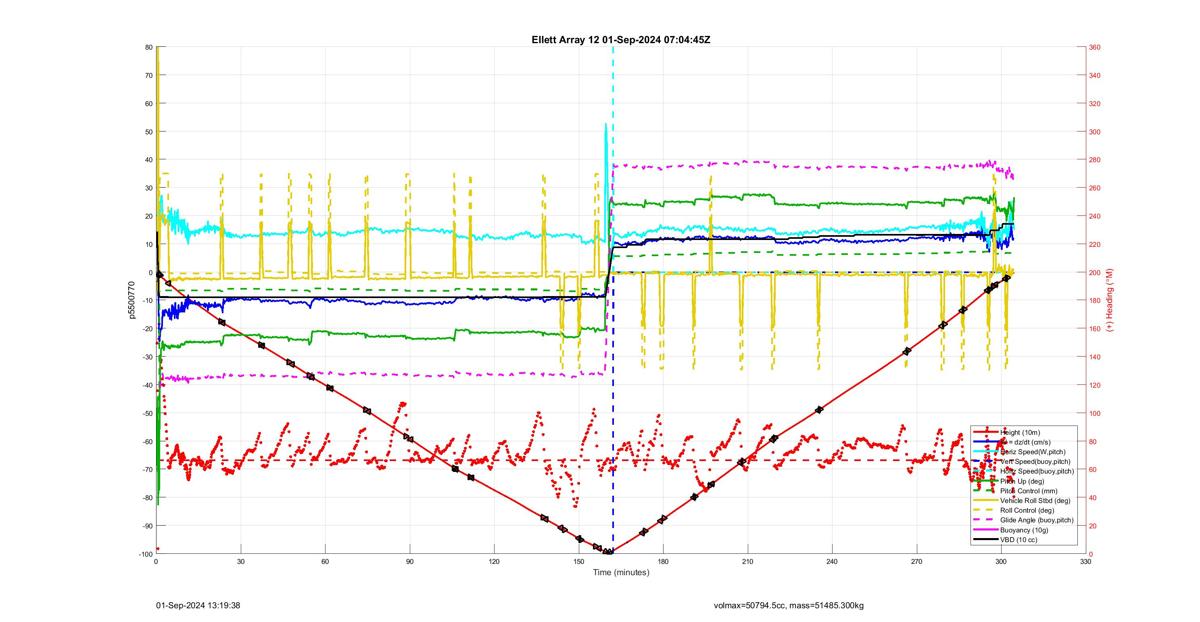Click the right heading axis tick '200'
Image resolution: width=1200 pixels, height=622 pixels.
pos(1095,273)
